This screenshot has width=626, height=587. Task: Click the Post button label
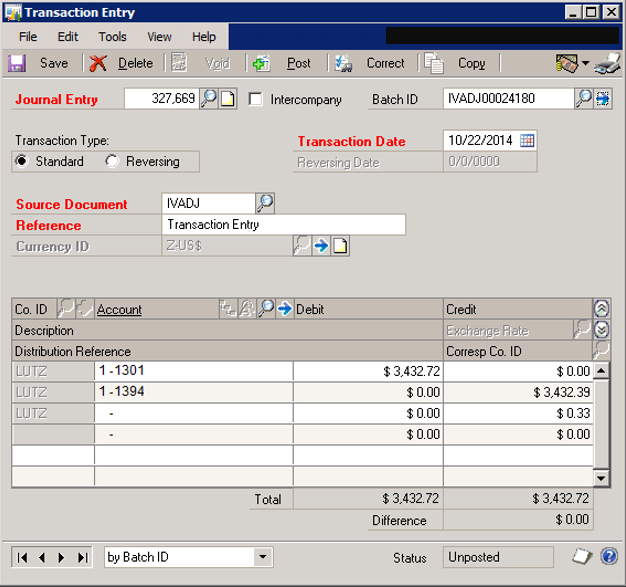299,63
